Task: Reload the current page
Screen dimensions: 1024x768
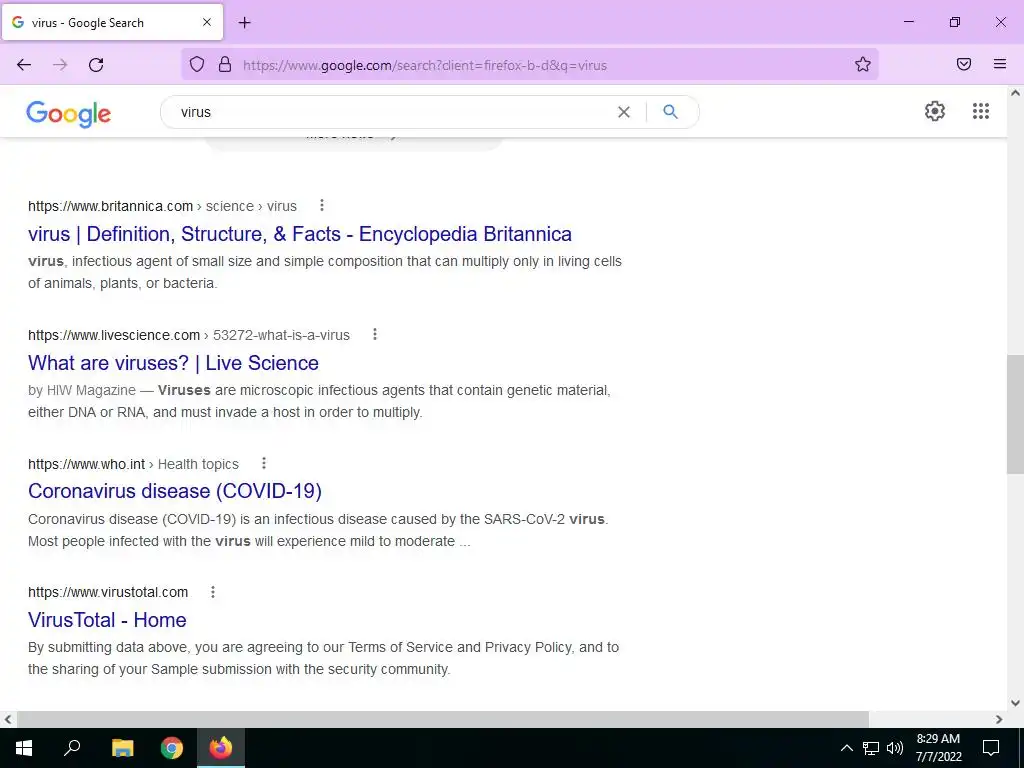Action: [x=96, y=65]
